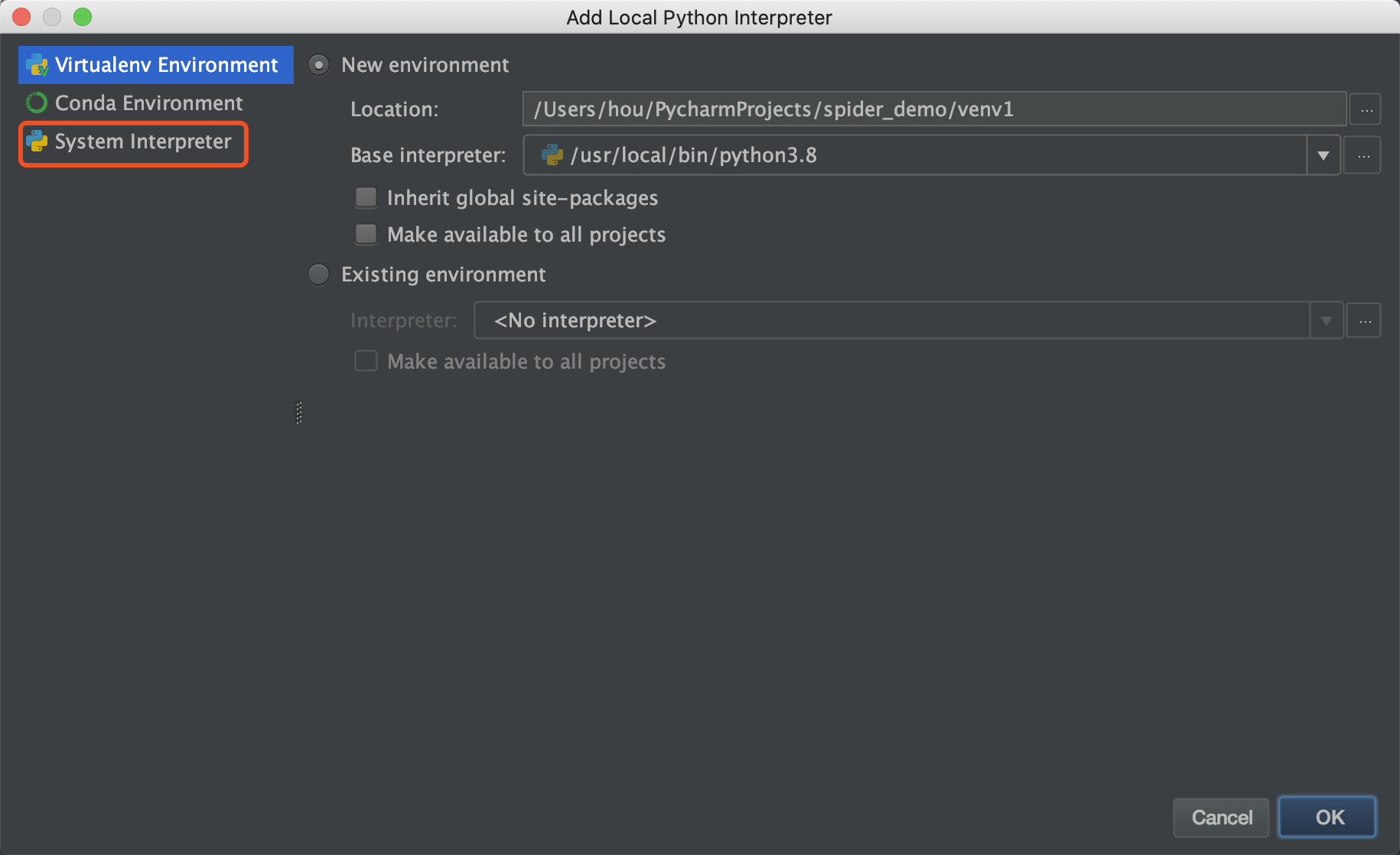1400x855 pixels.
Task: Browse for existing Interpreter with ellipsis button
Action: coord(1364,321)
